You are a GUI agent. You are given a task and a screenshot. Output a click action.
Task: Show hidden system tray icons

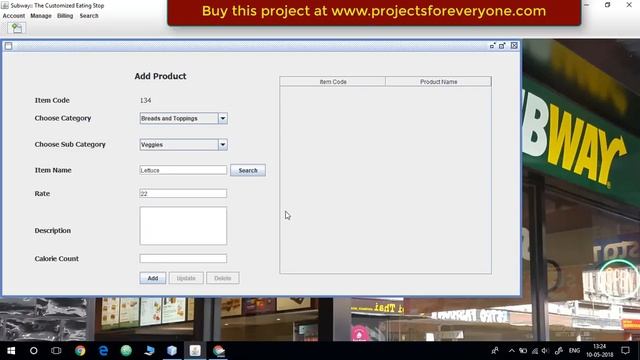[x=511, y=351]
